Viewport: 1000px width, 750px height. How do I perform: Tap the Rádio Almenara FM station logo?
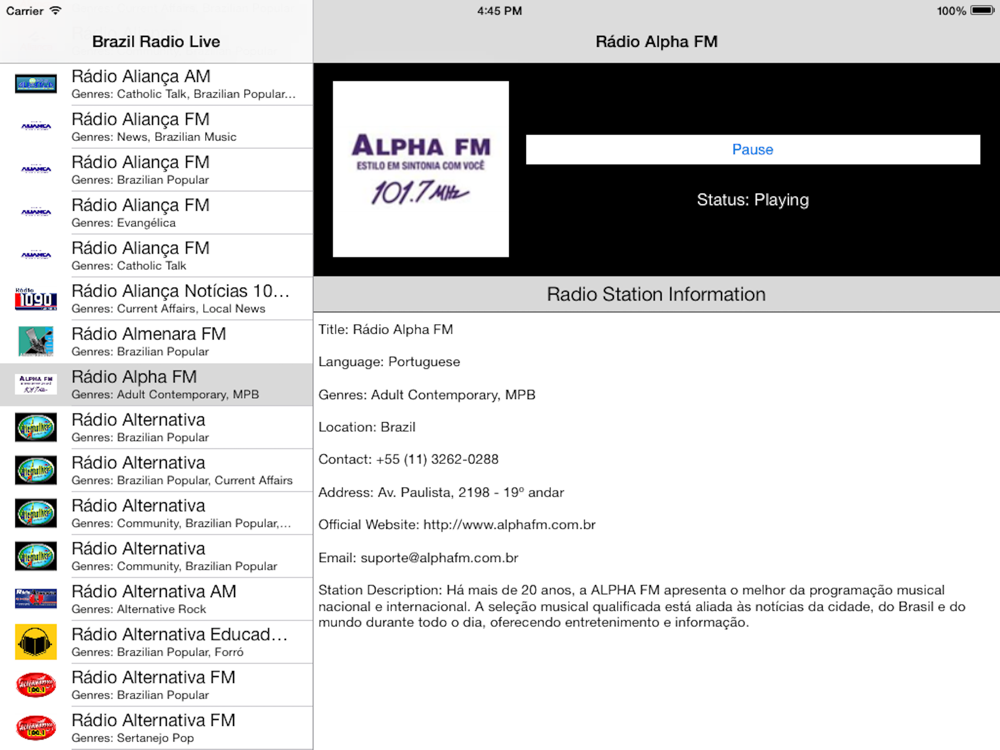pos(36,341)
